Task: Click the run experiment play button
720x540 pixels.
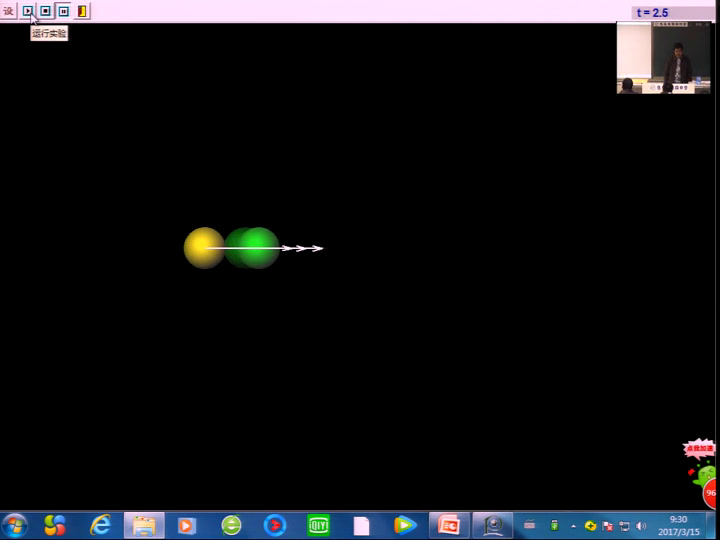Action: click(x=28, y=11)
